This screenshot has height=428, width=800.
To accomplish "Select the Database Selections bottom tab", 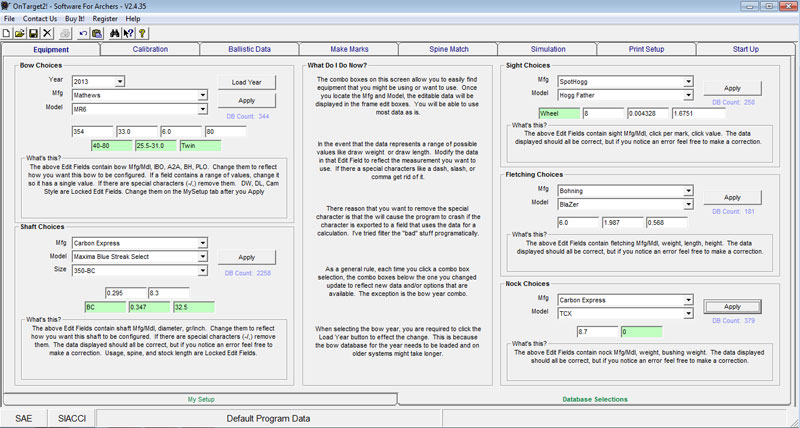I will click(x=595, y=399).
